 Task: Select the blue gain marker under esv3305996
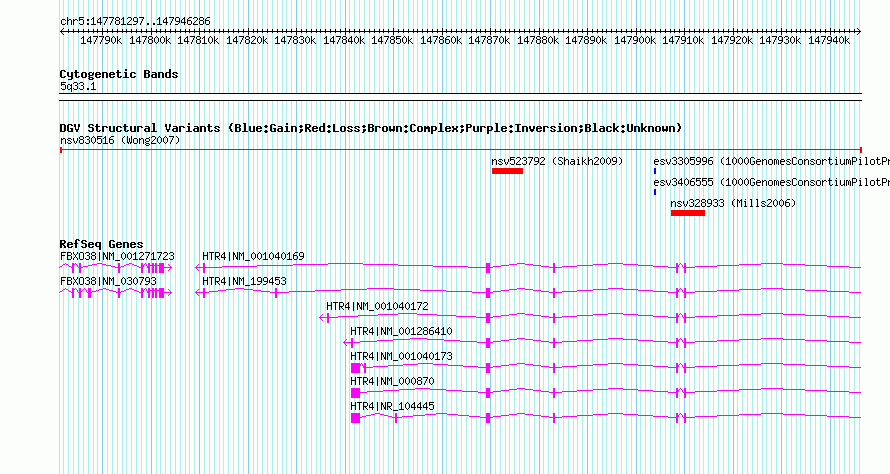tap(655, 171)
